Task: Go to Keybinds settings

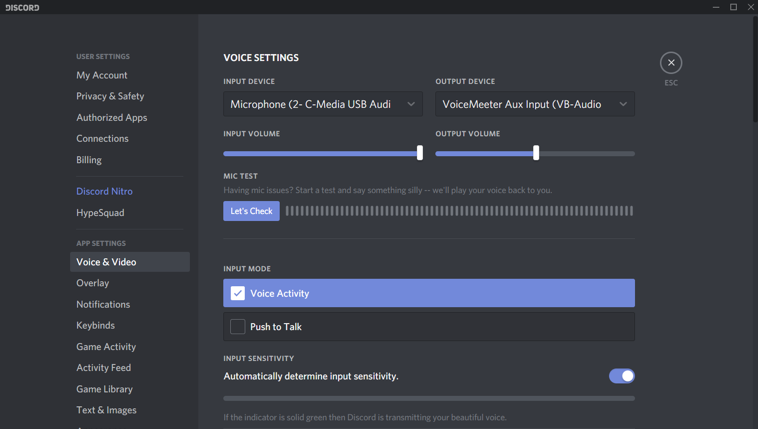Action: tap(96, 325)
